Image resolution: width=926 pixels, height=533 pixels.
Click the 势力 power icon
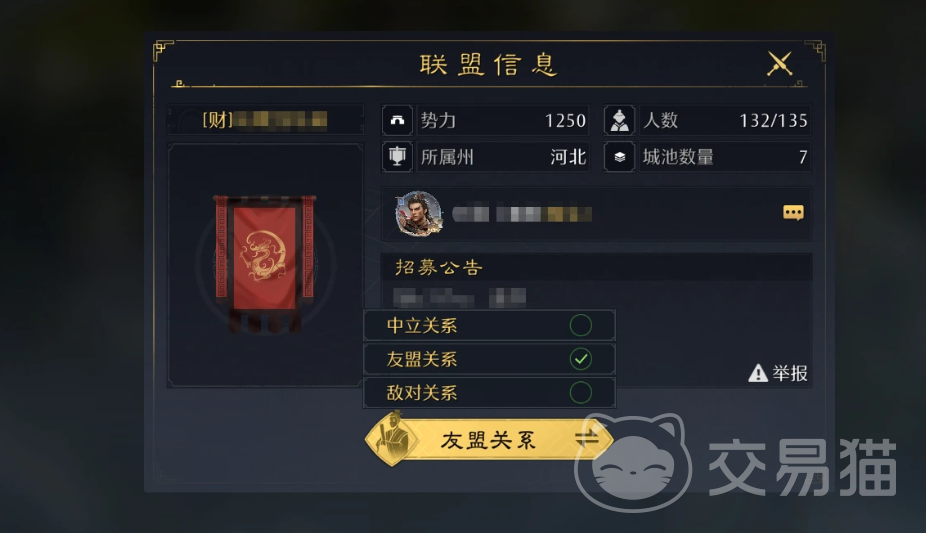click(x=397, y=120)
